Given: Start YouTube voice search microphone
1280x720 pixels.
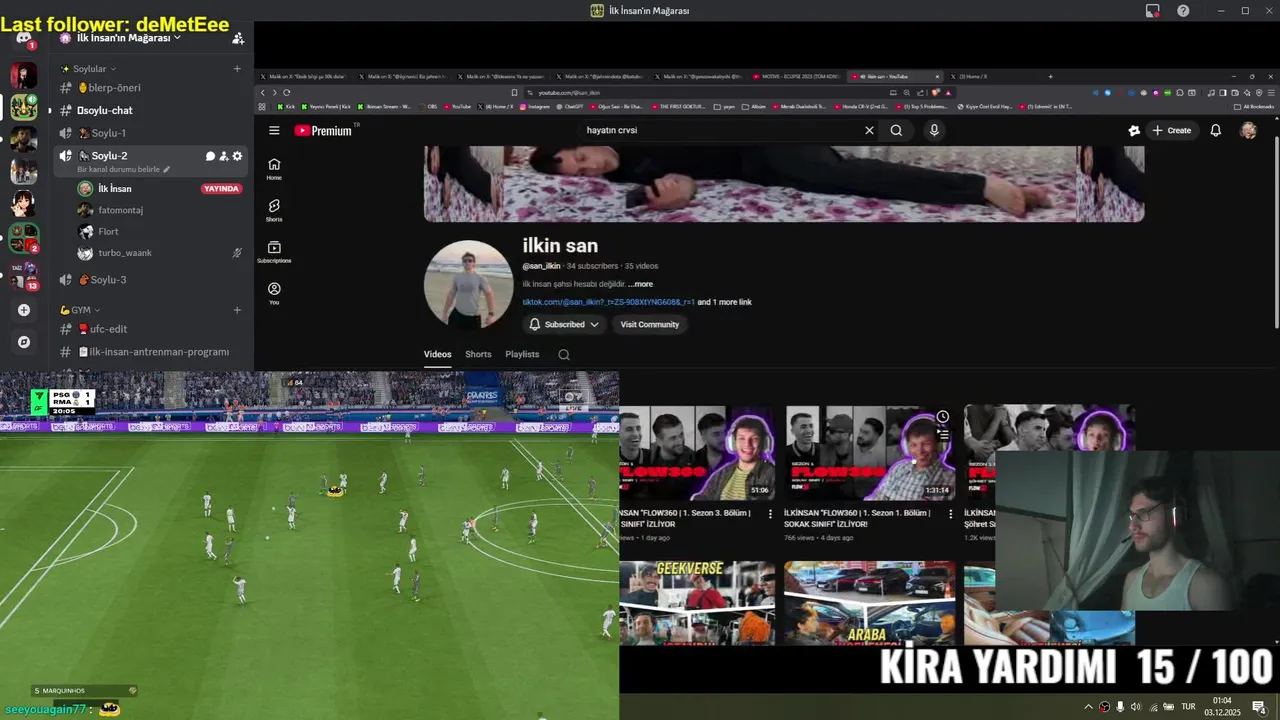Looking at the screenshot, I should [x=934, y=130].
